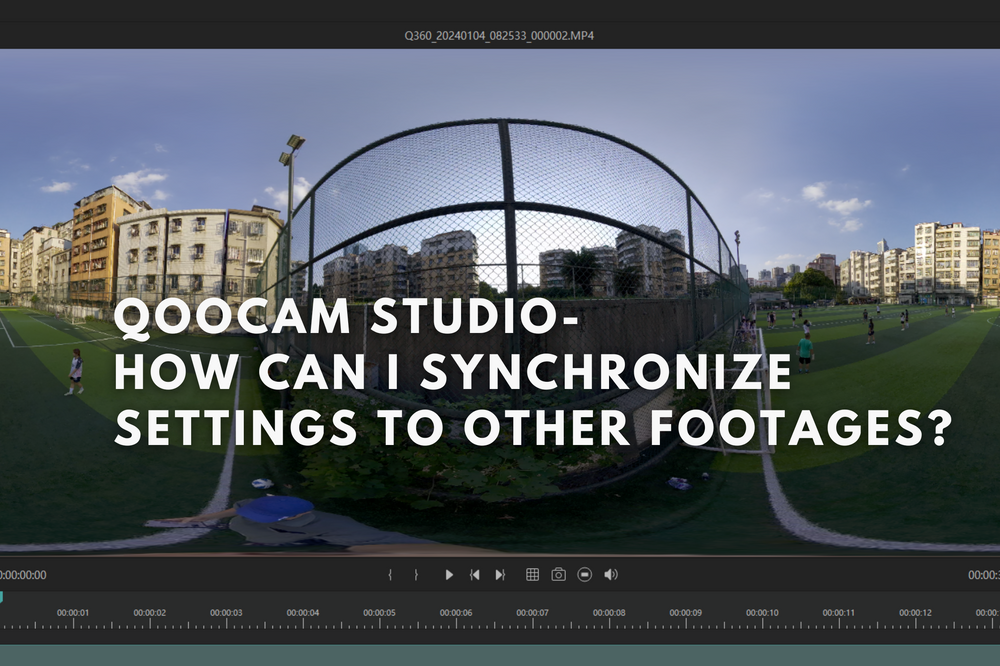The height and width of the screenshot is (666, 1000).
Task: Seek to 00:00:05 on the ruler
Action: pyautogui.click(x=379, y=612)
